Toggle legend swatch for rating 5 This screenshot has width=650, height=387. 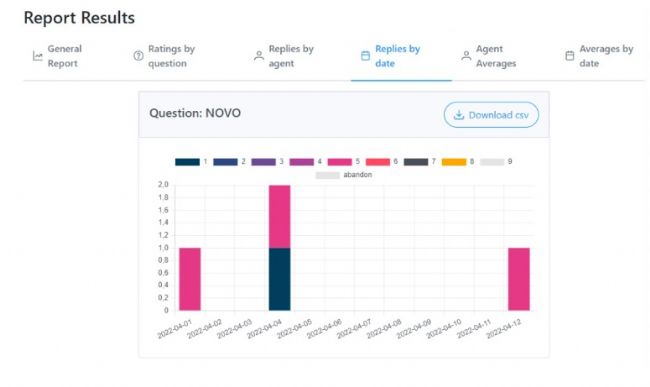[340, 162]
